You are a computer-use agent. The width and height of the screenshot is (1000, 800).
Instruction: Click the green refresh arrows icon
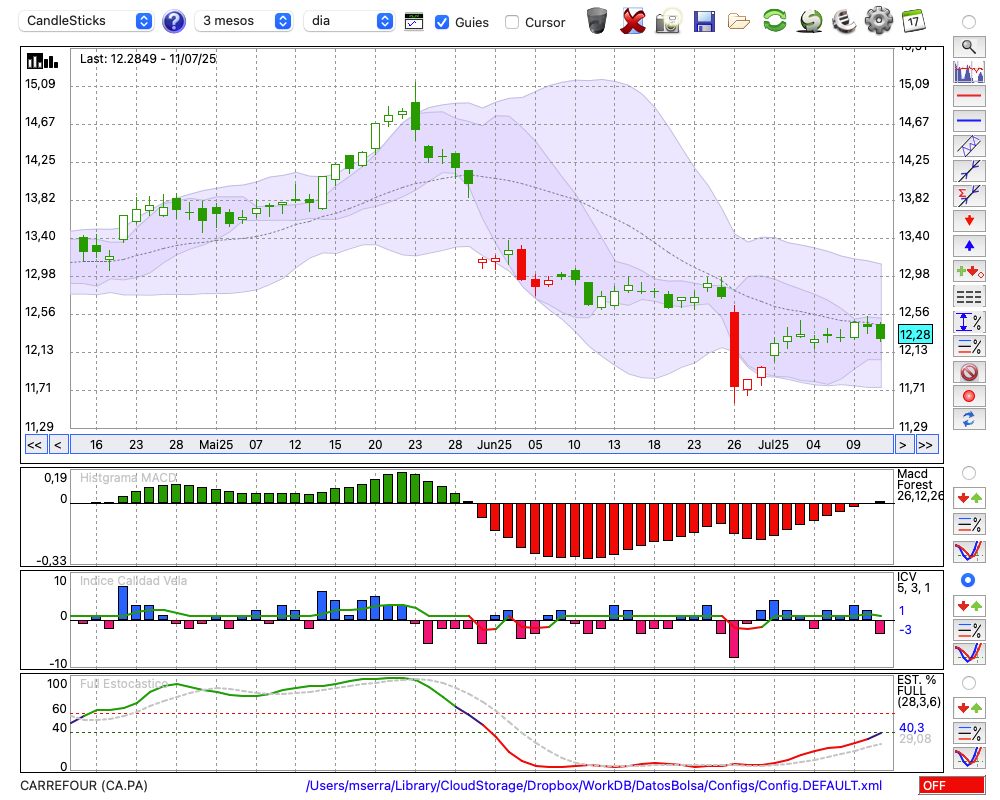pyautogui.click(x=774, y=21)
